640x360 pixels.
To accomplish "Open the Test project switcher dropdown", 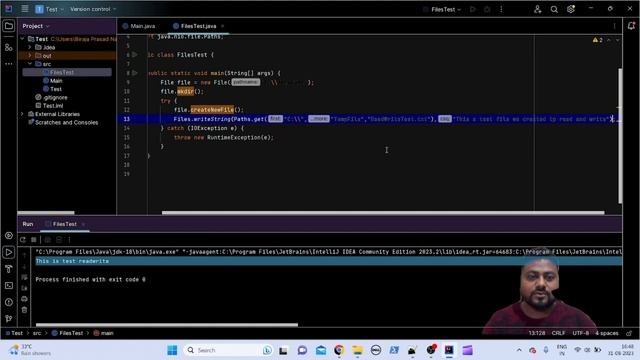I will click(50, 9).
